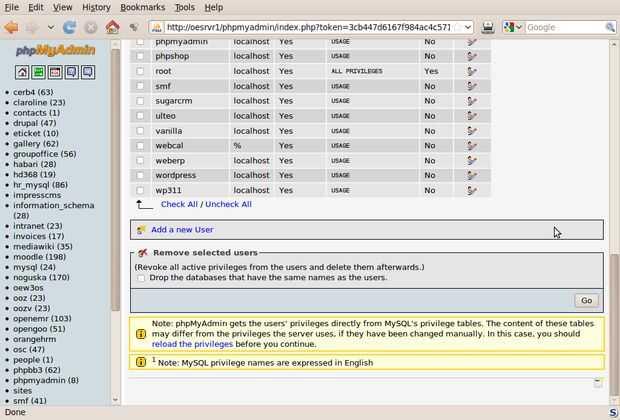Screen dimensions: 620x420
Task: Open the moodle (198) database
Action: coord(40,257)
